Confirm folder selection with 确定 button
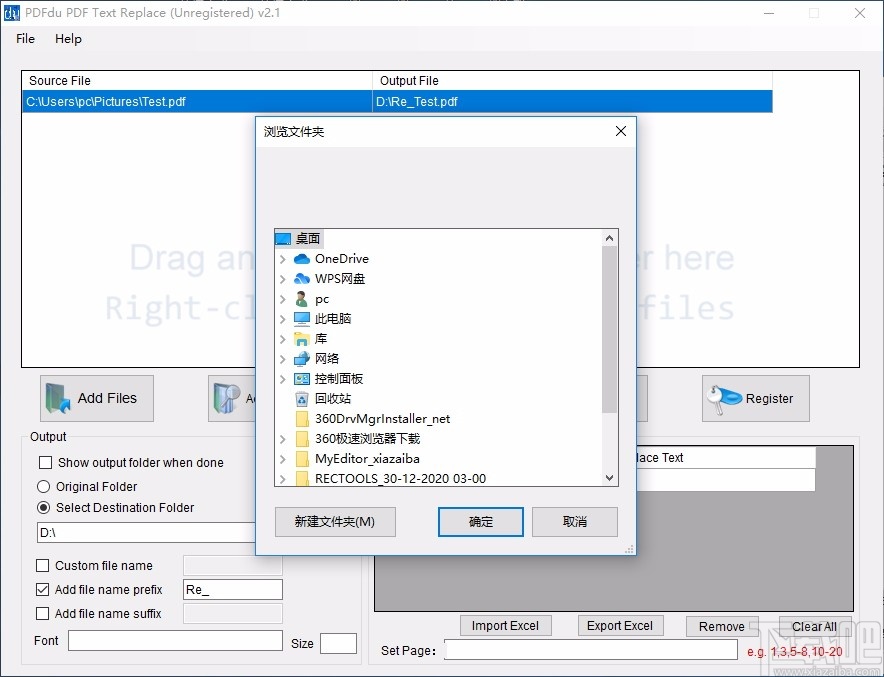 480,522
